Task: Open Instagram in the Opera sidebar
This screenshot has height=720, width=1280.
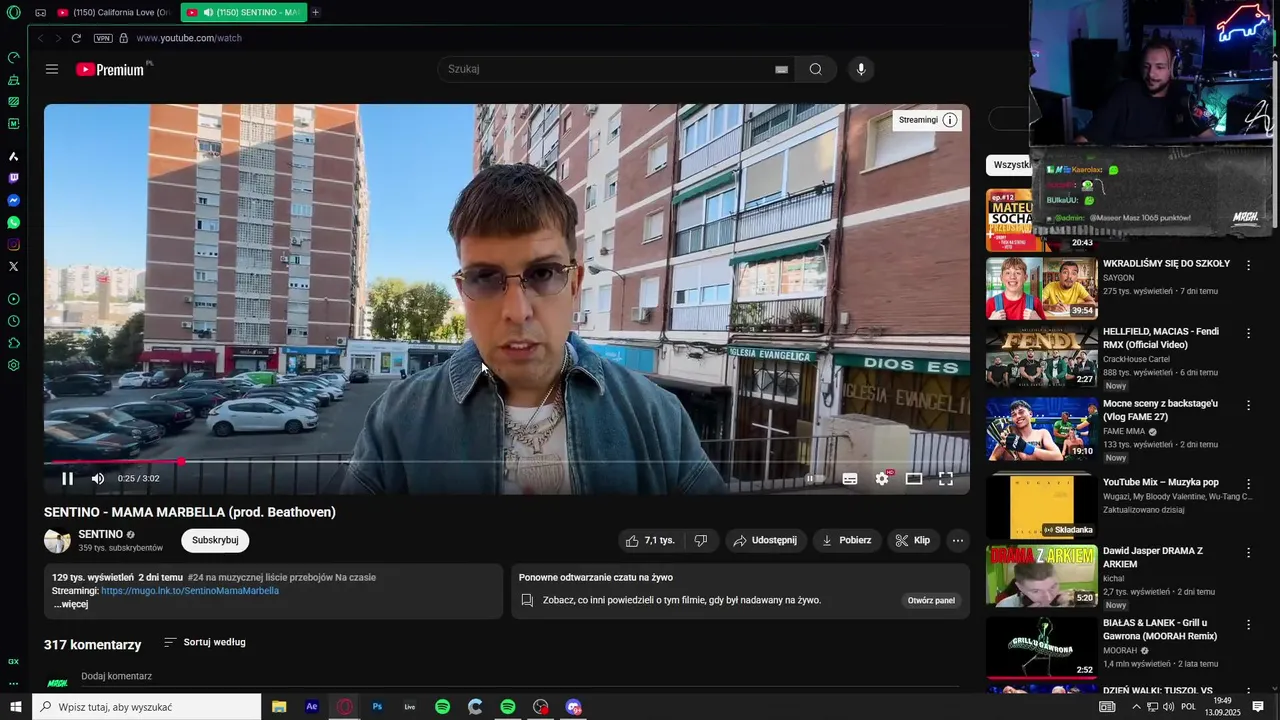Action: 13,245
